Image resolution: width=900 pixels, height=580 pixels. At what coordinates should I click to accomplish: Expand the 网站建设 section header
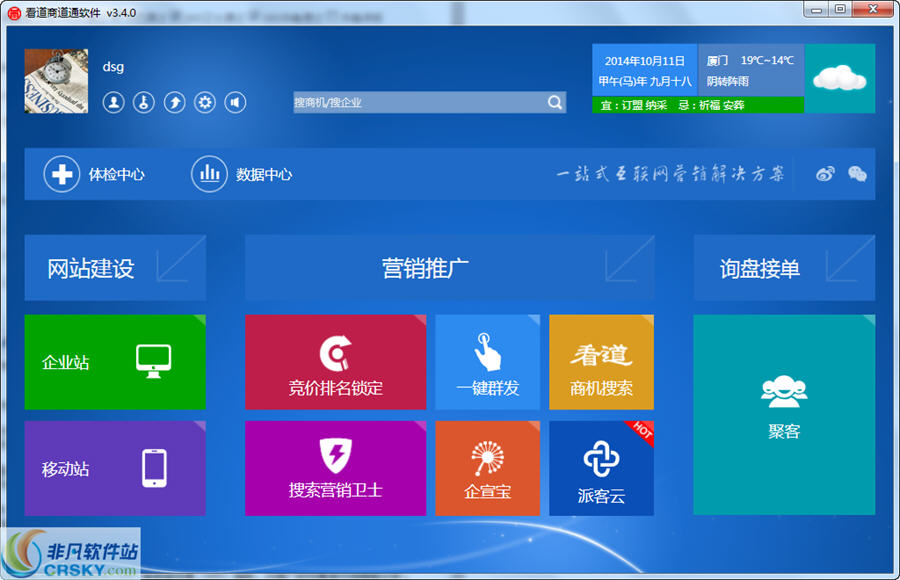point(115,268)
